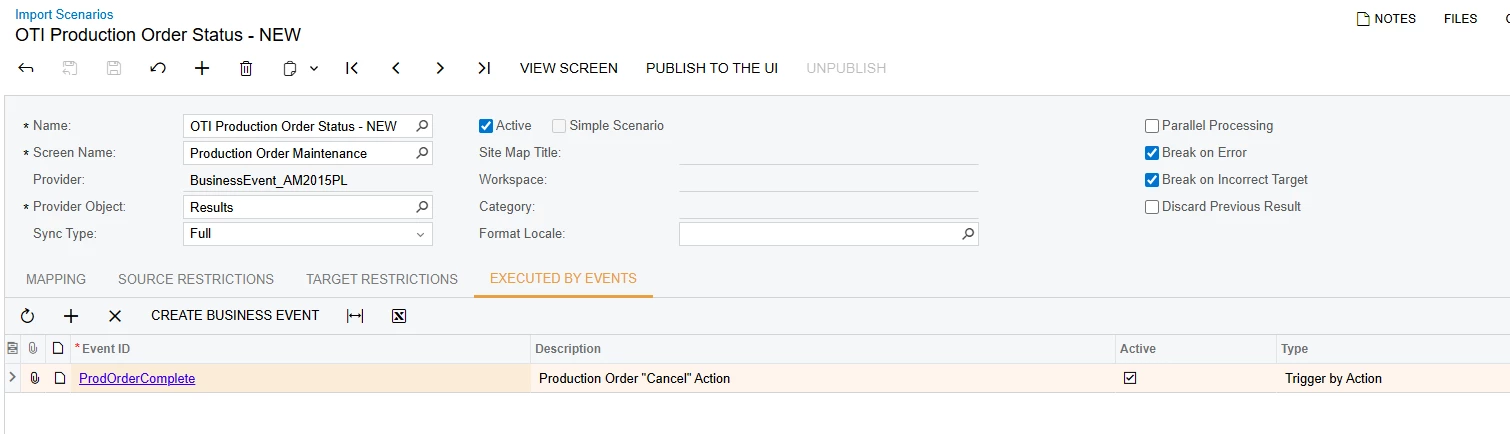This screenshot has width=1510, height=434.
Task: Enable Parallel Processing option
Action: (1152, 126)
